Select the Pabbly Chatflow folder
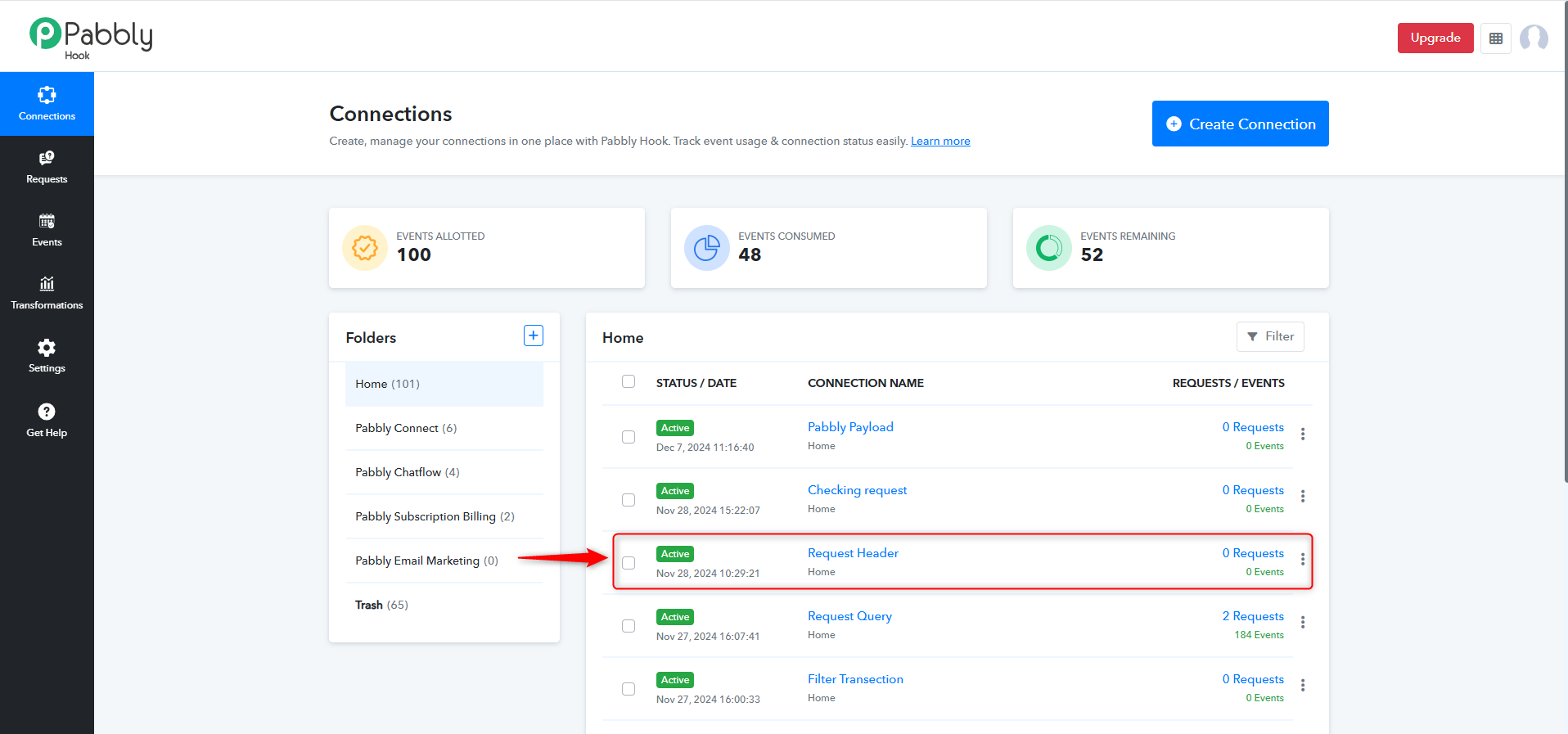The height and width of the screenshot is (734, 1568). pos(444,472)
